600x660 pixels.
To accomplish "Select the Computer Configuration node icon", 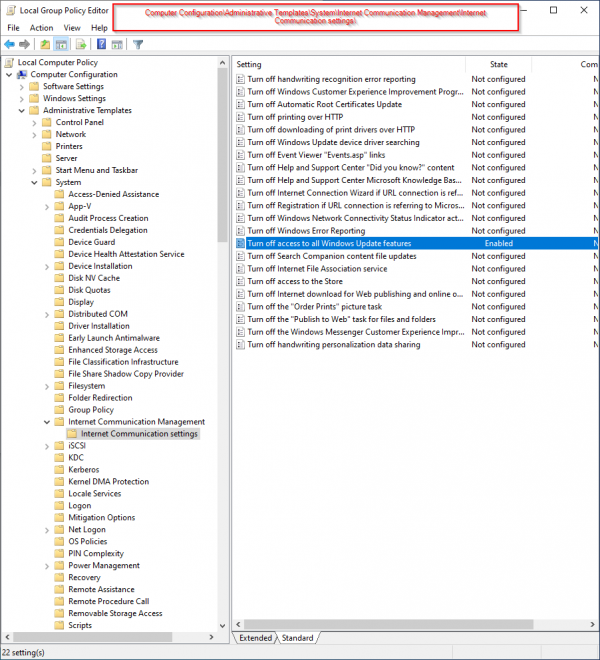I will (x=22, y=74).
